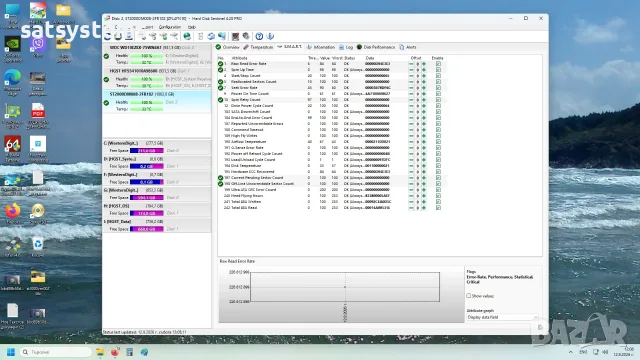The height and width of the screenshot is (360, 640).
Task: Select the Command Timeout attribute row
Action: [x=331, y=130]
